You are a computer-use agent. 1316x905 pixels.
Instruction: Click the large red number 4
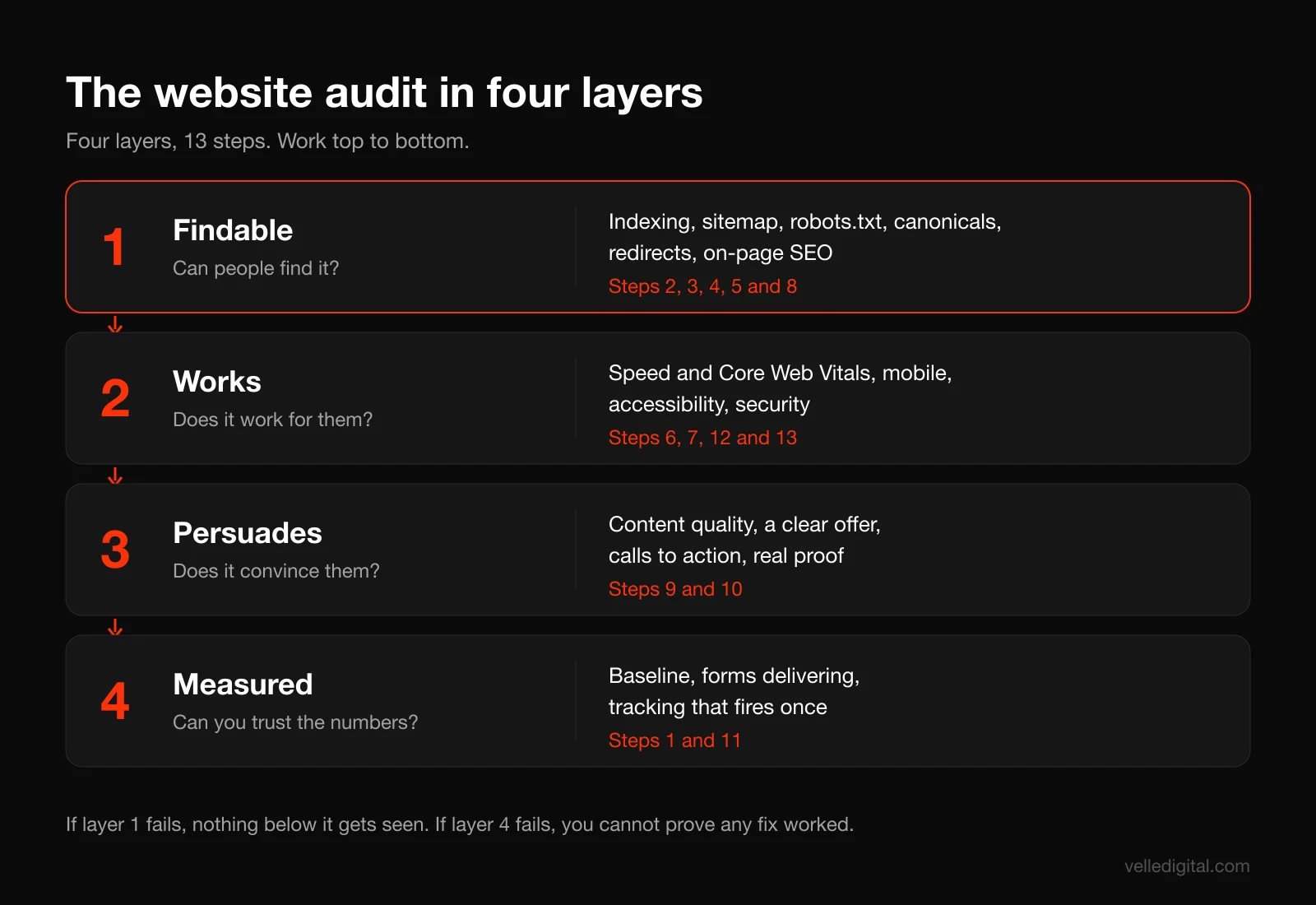[115, 702]
